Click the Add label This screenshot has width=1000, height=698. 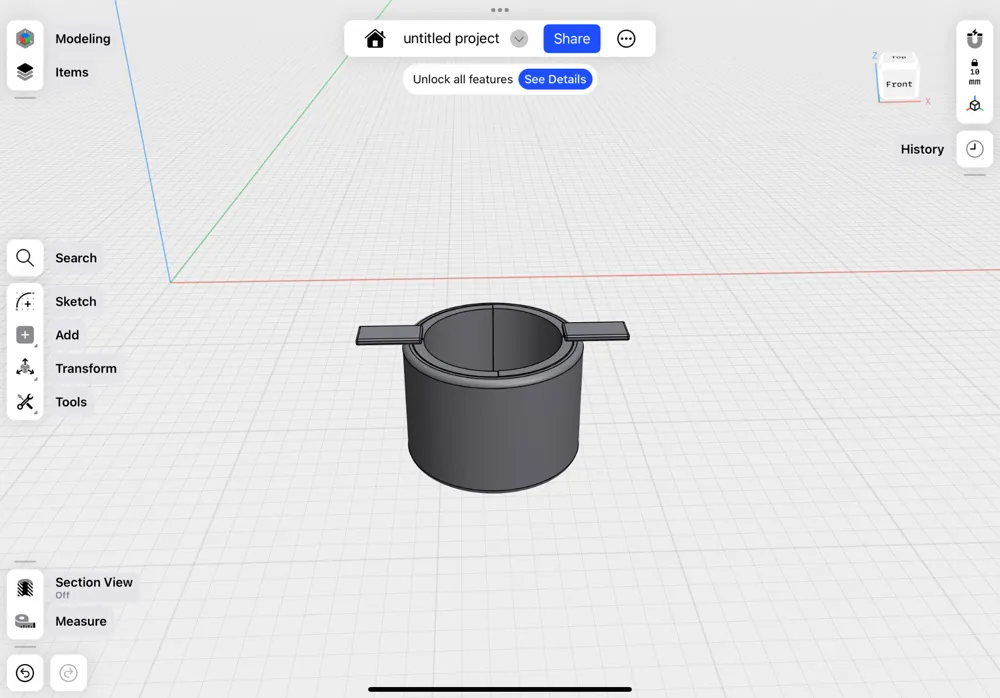pos(67,335)
